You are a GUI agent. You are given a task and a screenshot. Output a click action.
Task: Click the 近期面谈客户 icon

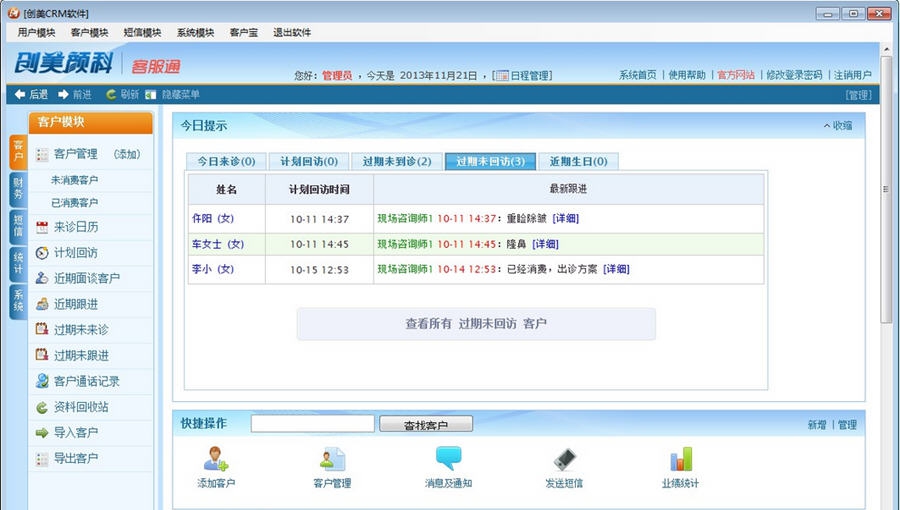(x=42, y=278)
